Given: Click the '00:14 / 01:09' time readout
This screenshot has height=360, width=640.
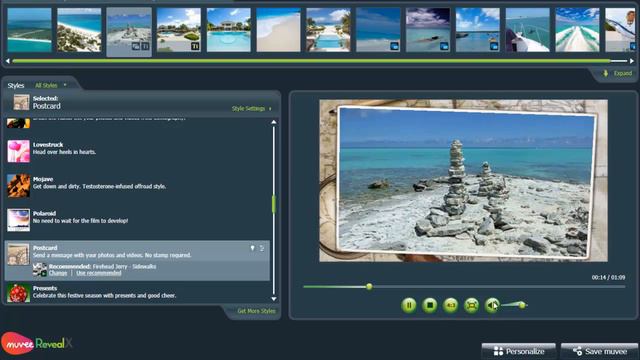Looking at the screenshot, I should tap(608, 277).
